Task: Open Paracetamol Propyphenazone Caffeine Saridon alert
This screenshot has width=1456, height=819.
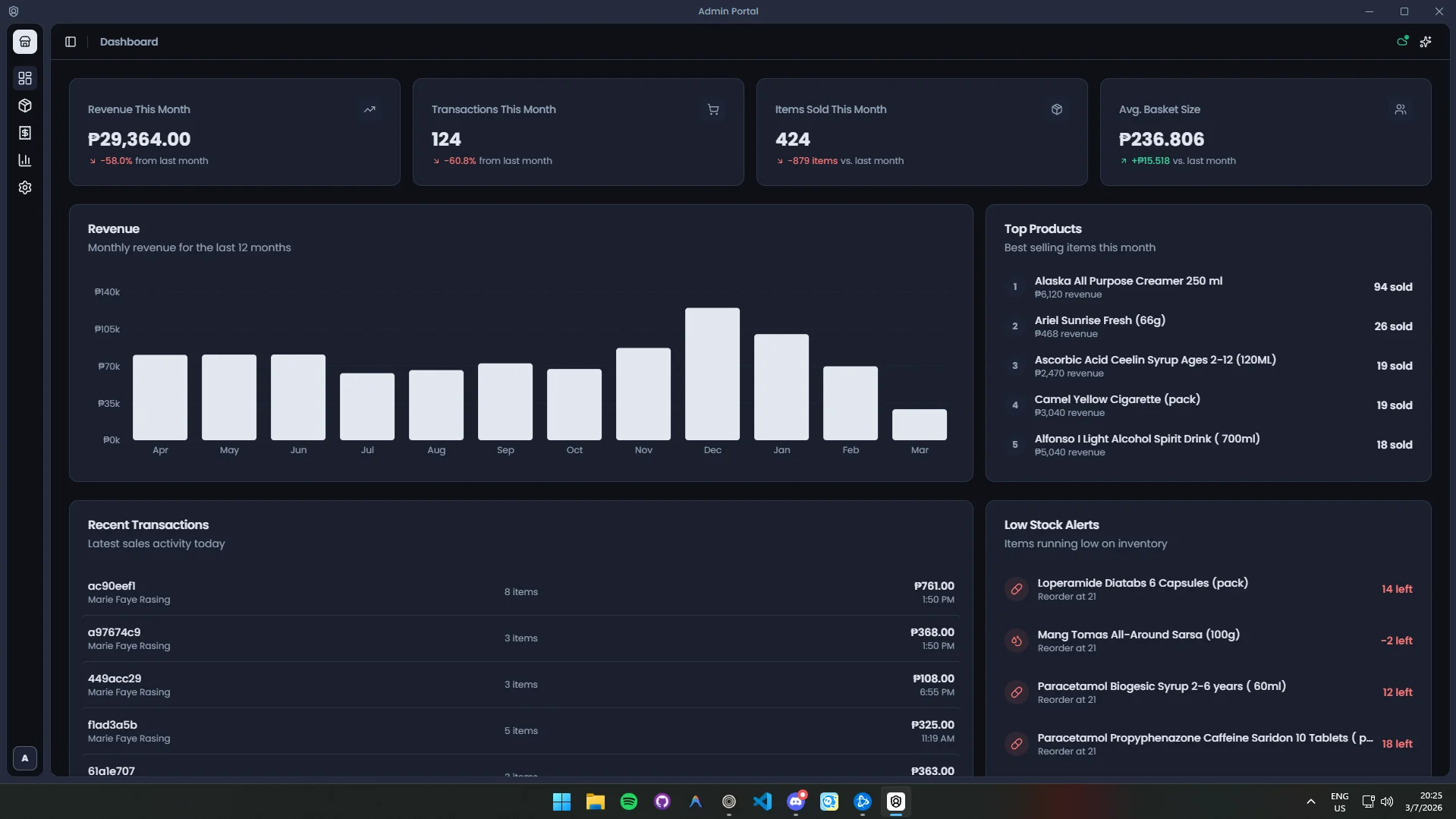Action: pos(1209,744)
